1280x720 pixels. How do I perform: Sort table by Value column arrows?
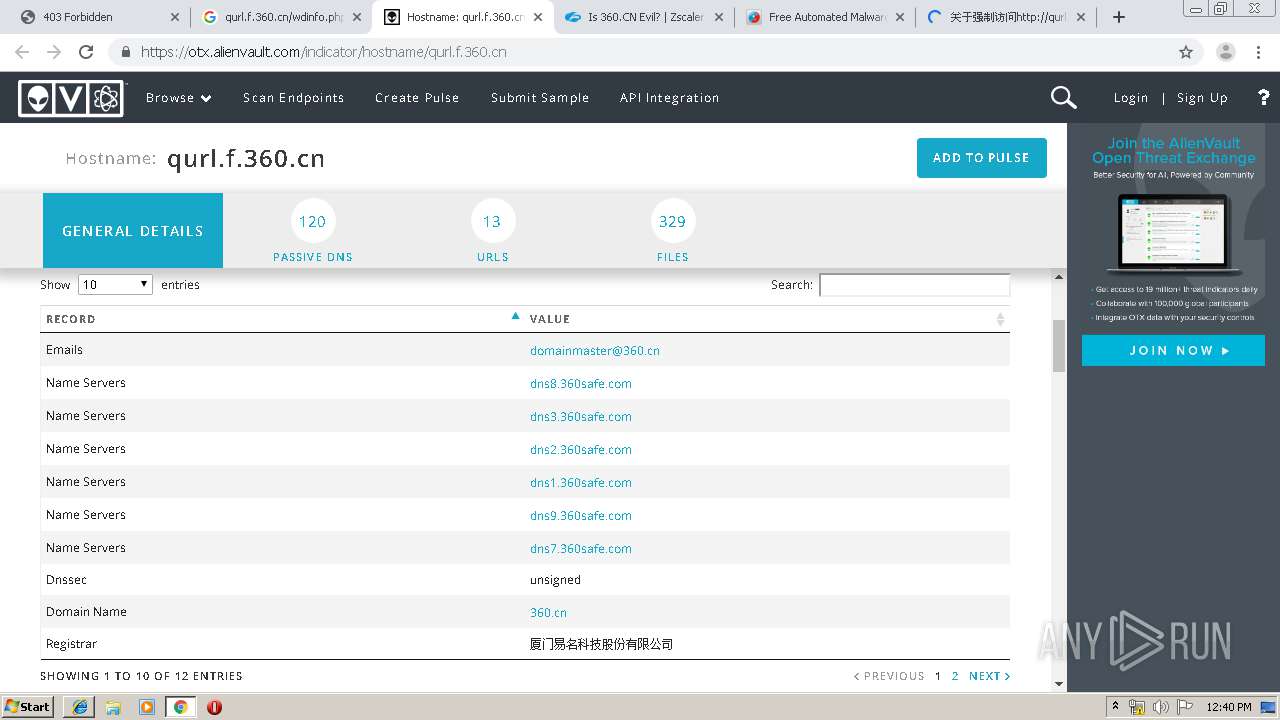(x=1000, y=319)
